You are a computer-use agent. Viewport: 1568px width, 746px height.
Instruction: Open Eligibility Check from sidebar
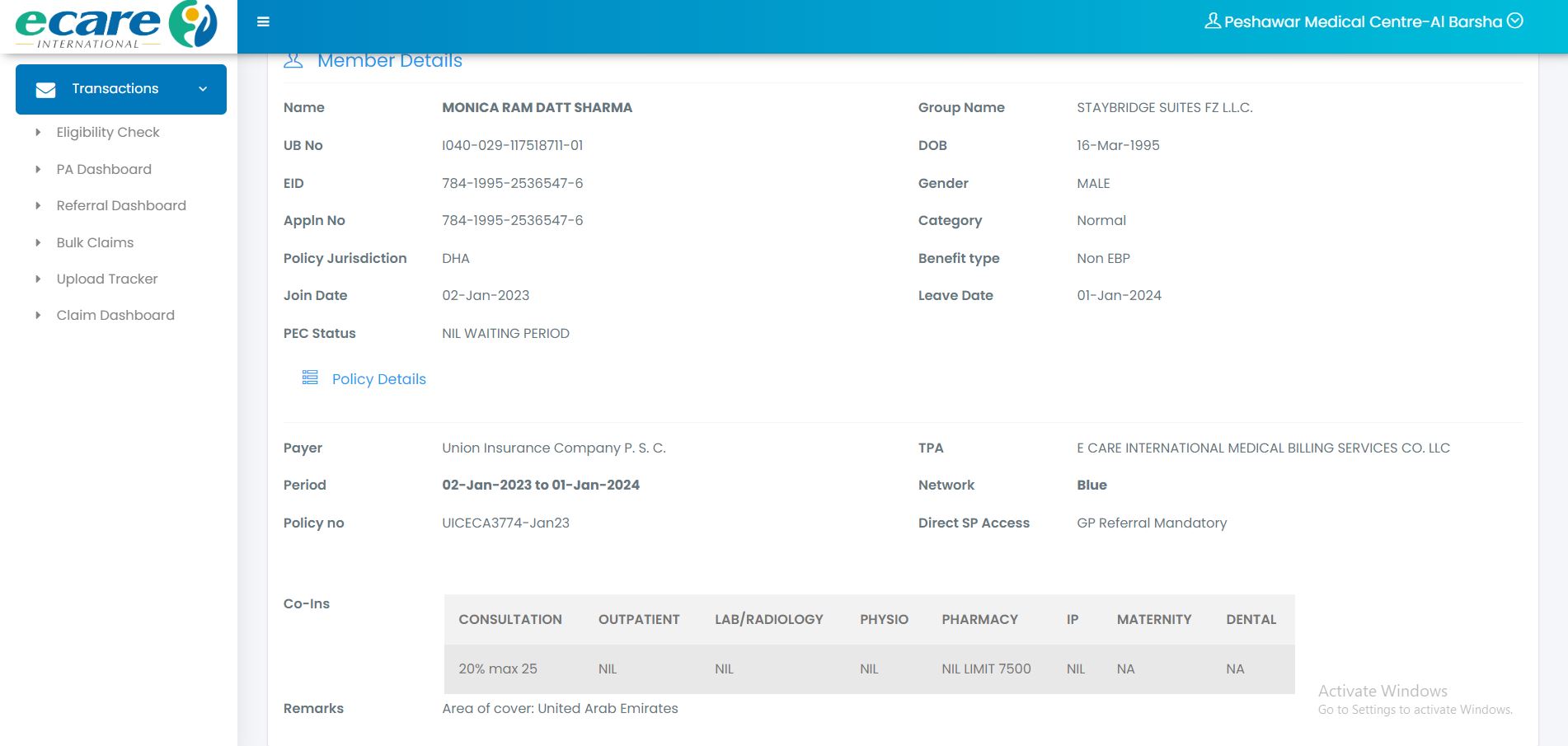(108, 133)
